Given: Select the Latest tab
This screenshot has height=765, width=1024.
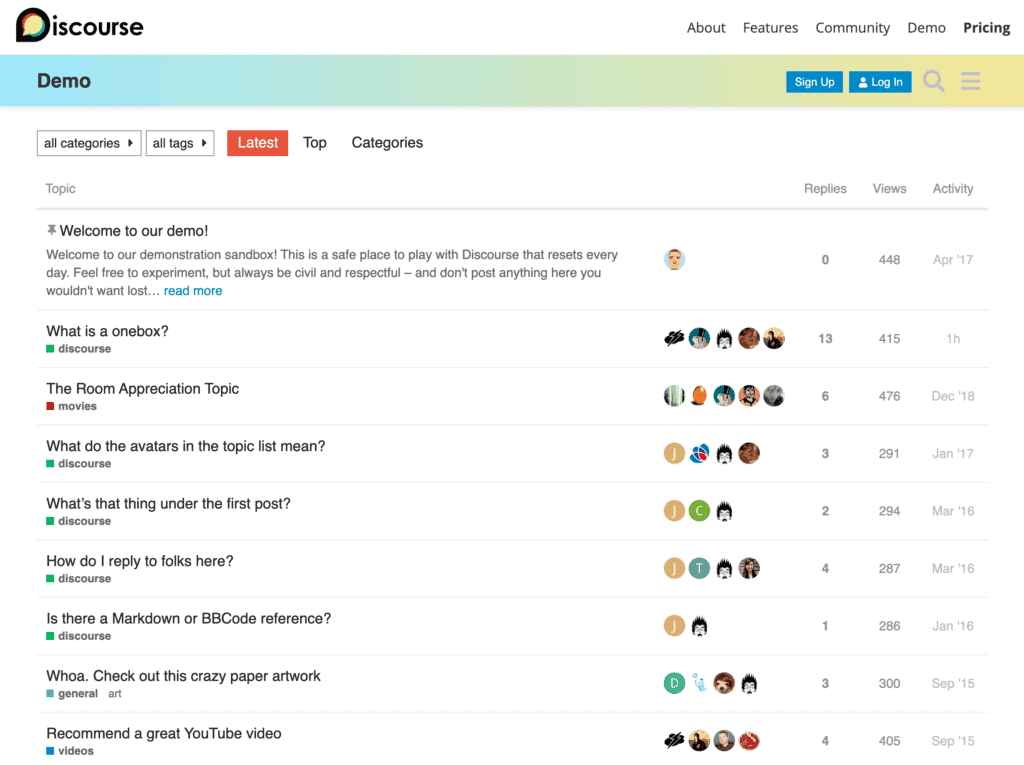Looking at the screenshot, I should (x=257, y=143).
